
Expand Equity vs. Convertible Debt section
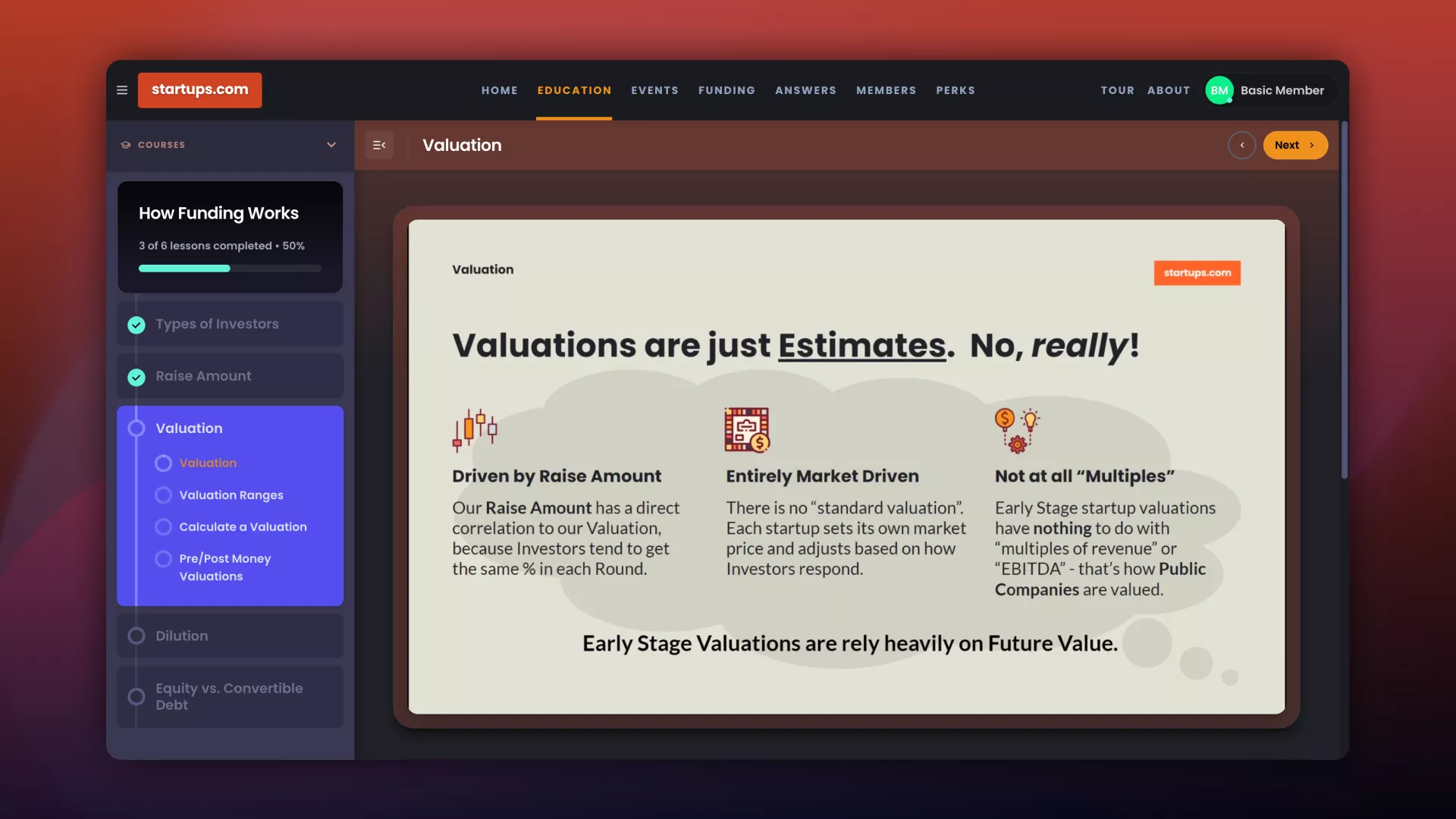tap(230, 697)
